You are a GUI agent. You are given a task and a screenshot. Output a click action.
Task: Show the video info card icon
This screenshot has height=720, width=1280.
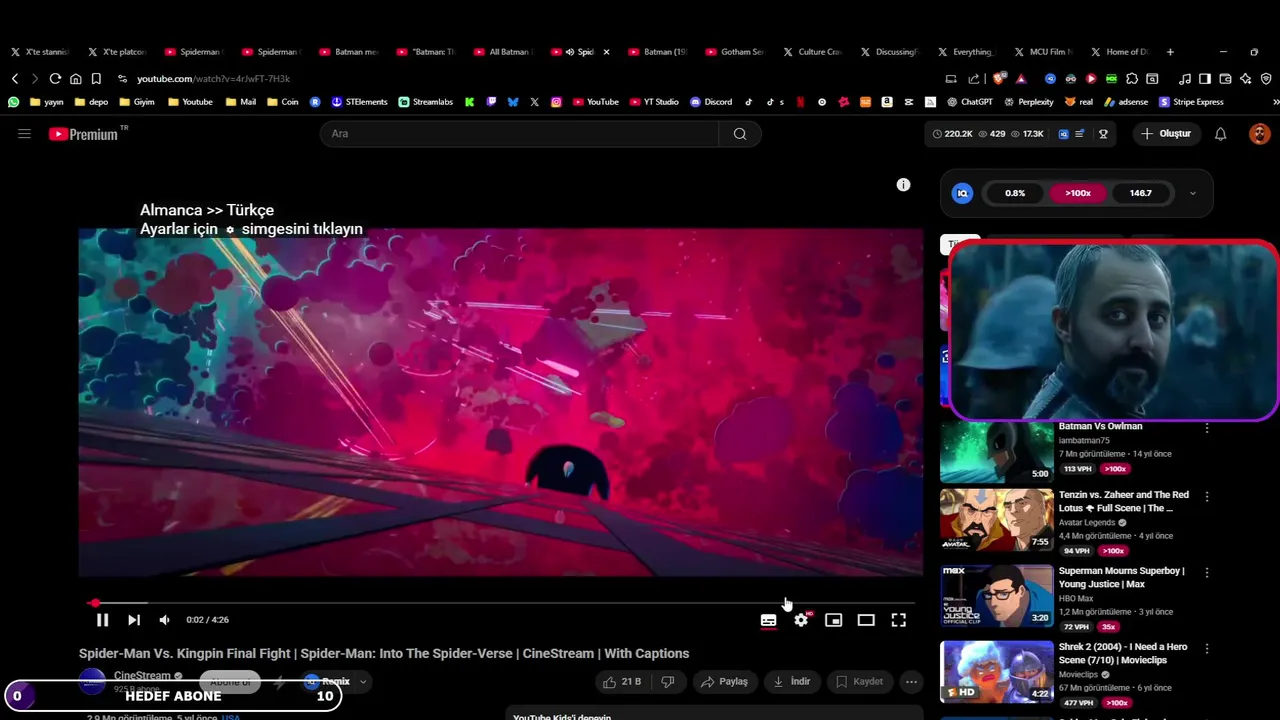coord(903,185)
